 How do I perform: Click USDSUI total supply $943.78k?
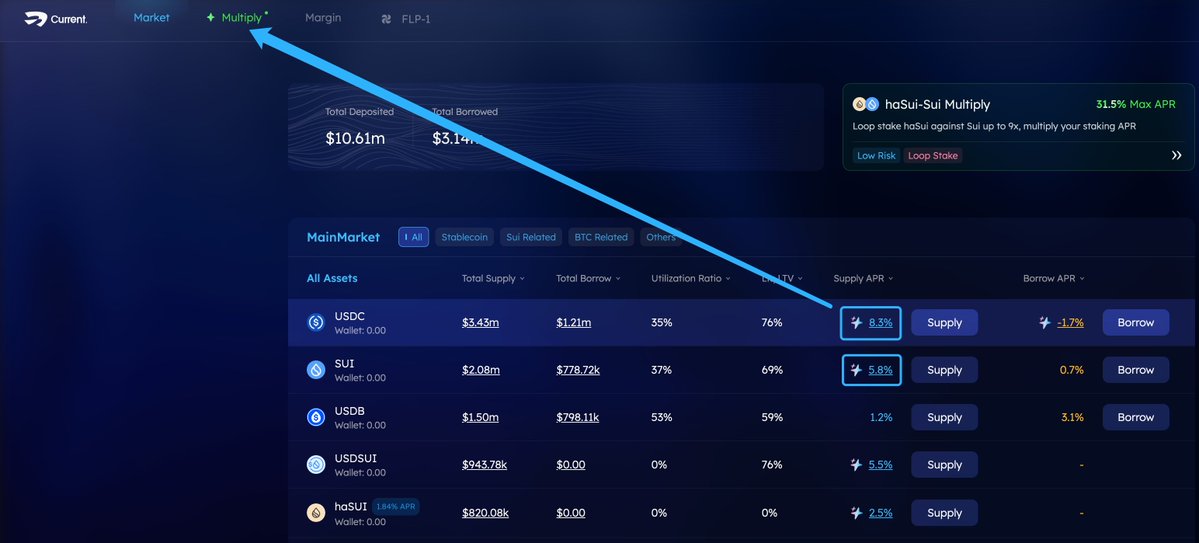484,465
